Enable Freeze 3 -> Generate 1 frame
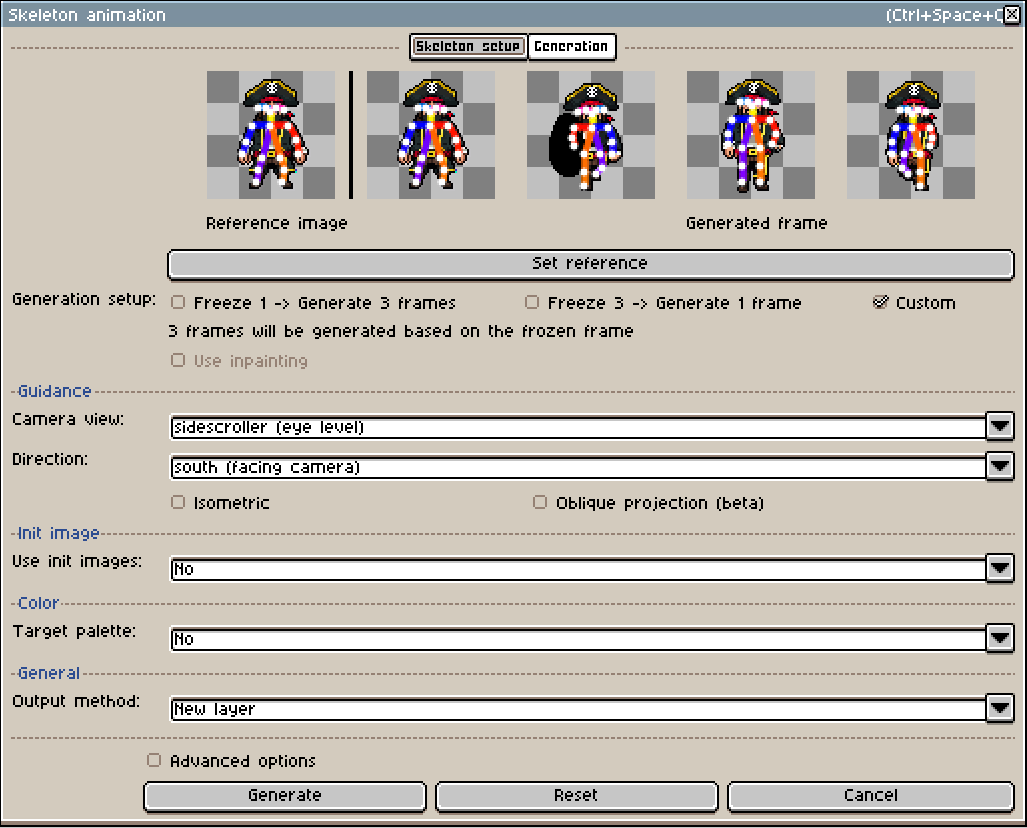Image resolution: width=1027 pixels, height=828 pixels. tap(531, 302)
